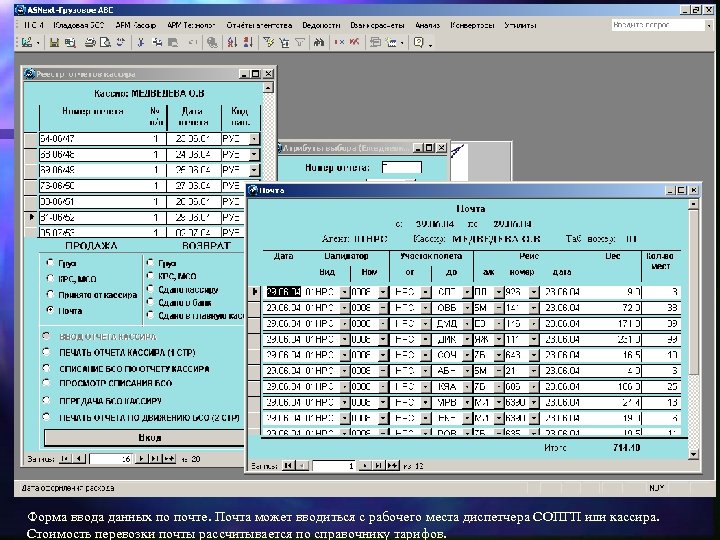This screenshot has width=720, height=540.
Task: Open destination dropdown in the СОЧ row
Action: coord(467,355)
